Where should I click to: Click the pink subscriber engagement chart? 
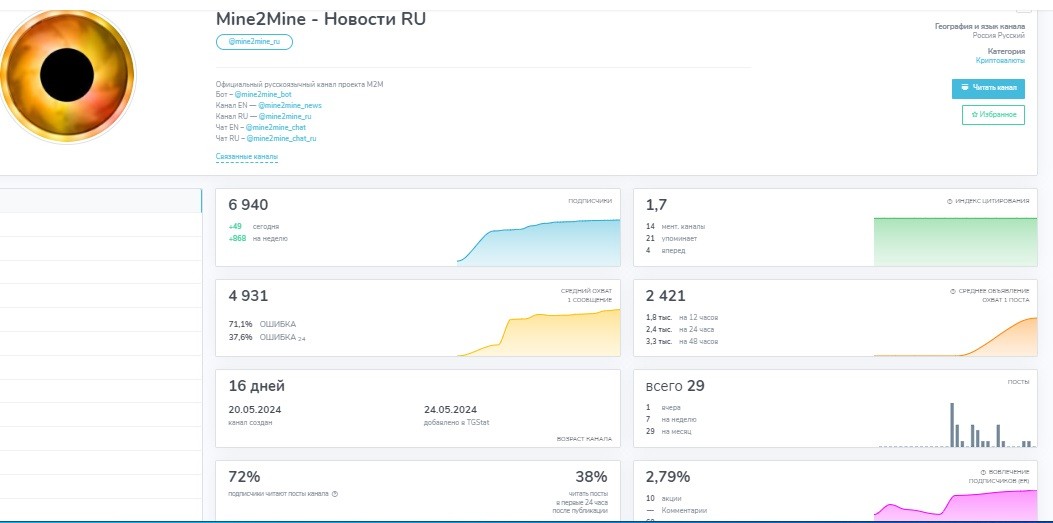tap(955, 504)
